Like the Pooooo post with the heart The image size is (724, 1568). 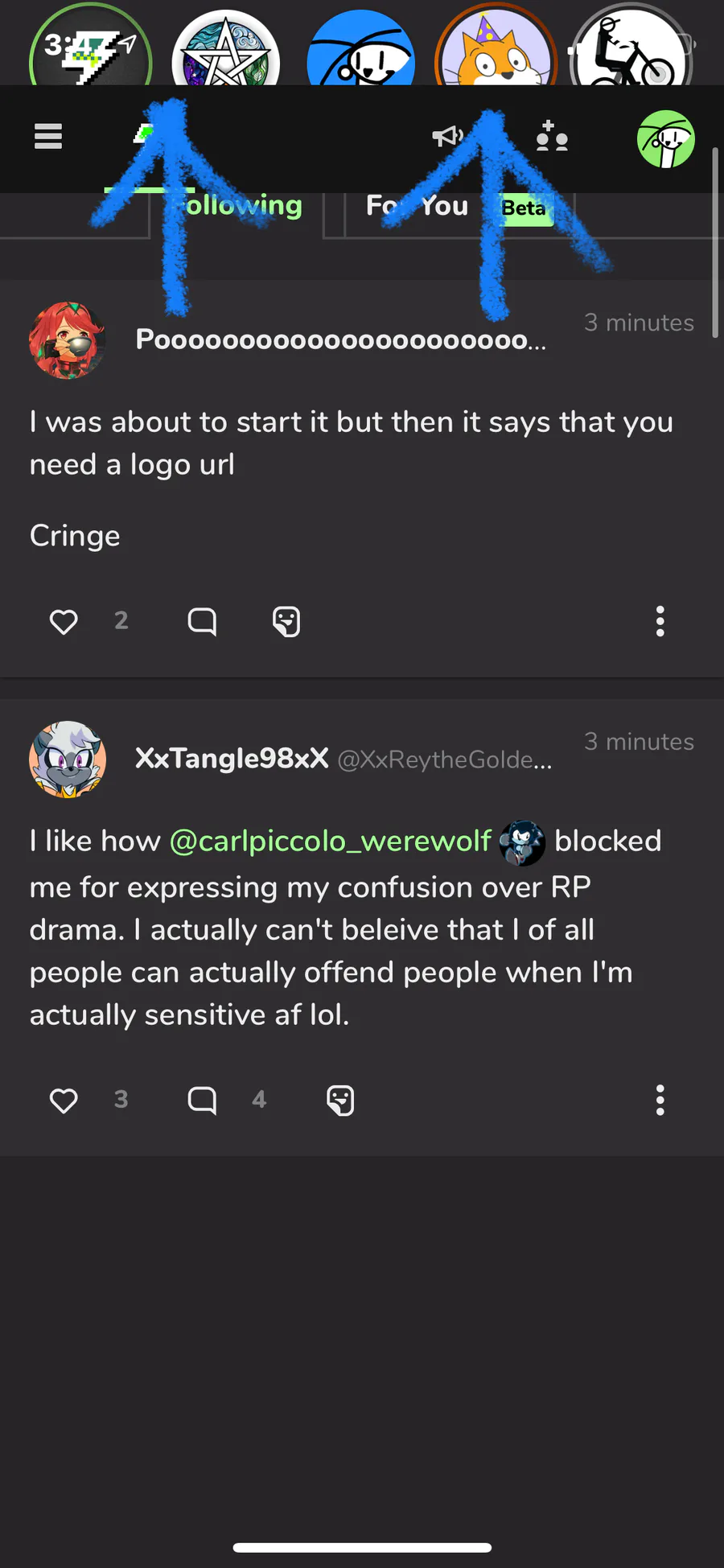[64, 621]
